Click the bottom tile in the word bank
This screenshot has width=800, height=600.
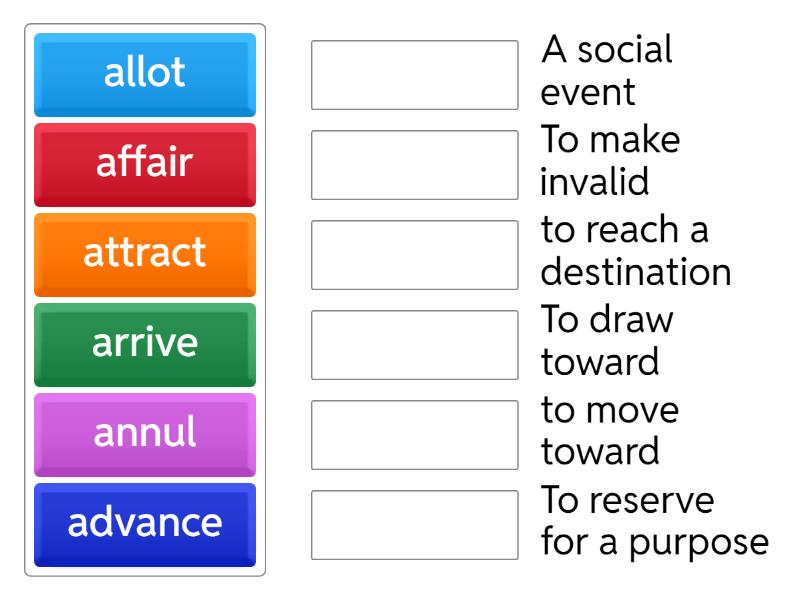pyautogui.click(x=145, y=525)
